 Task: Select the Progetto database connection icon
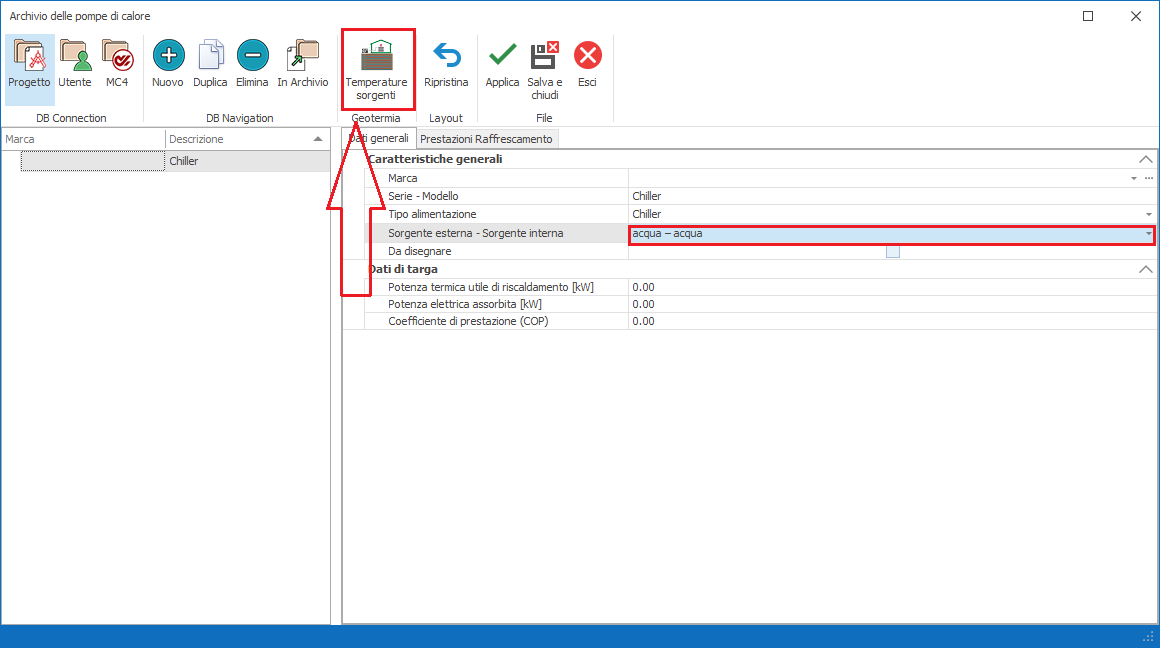click(x=29, y=64)
